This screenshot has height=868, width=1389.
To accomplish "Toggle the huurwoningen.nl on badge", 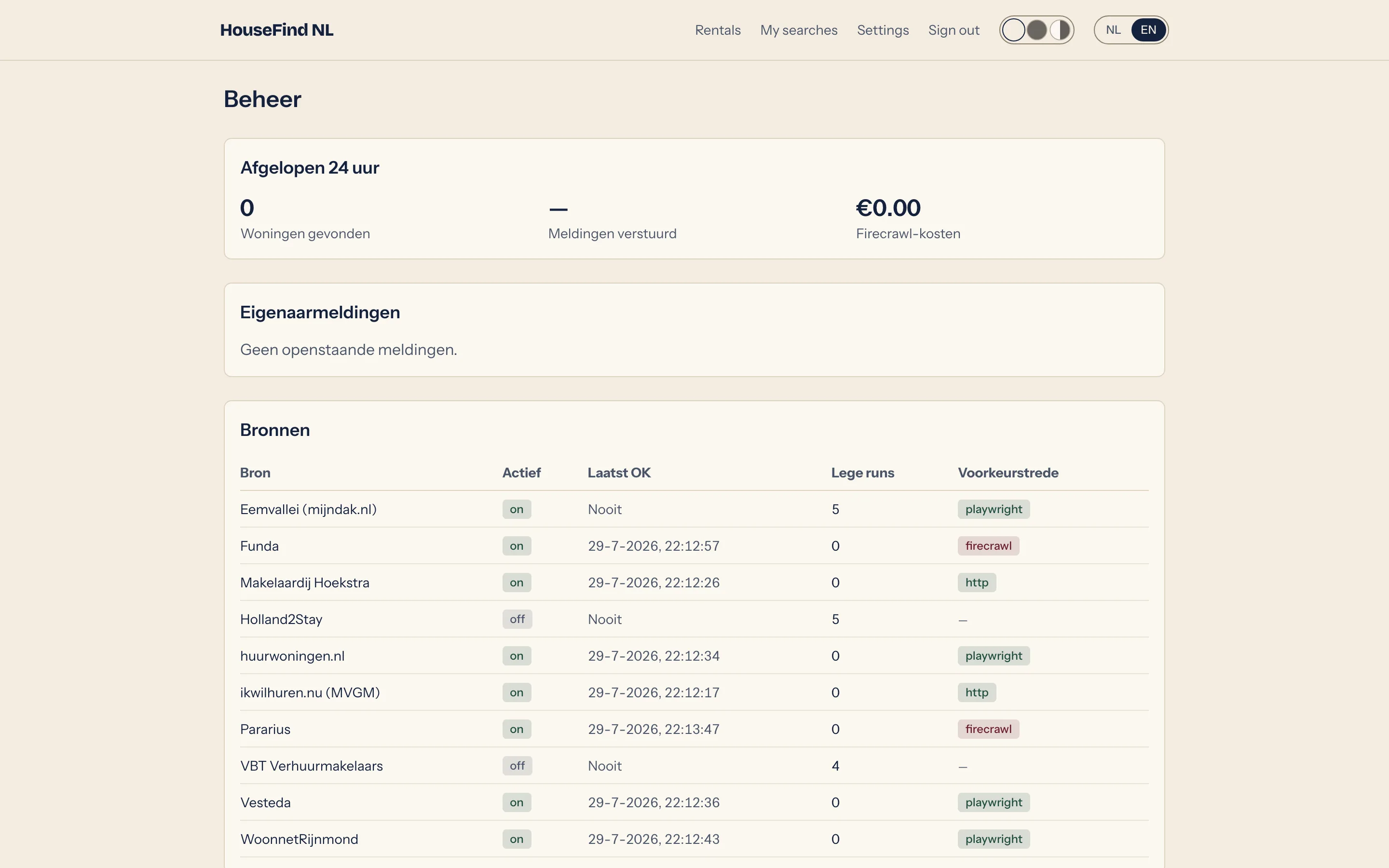I will [517, 656].
